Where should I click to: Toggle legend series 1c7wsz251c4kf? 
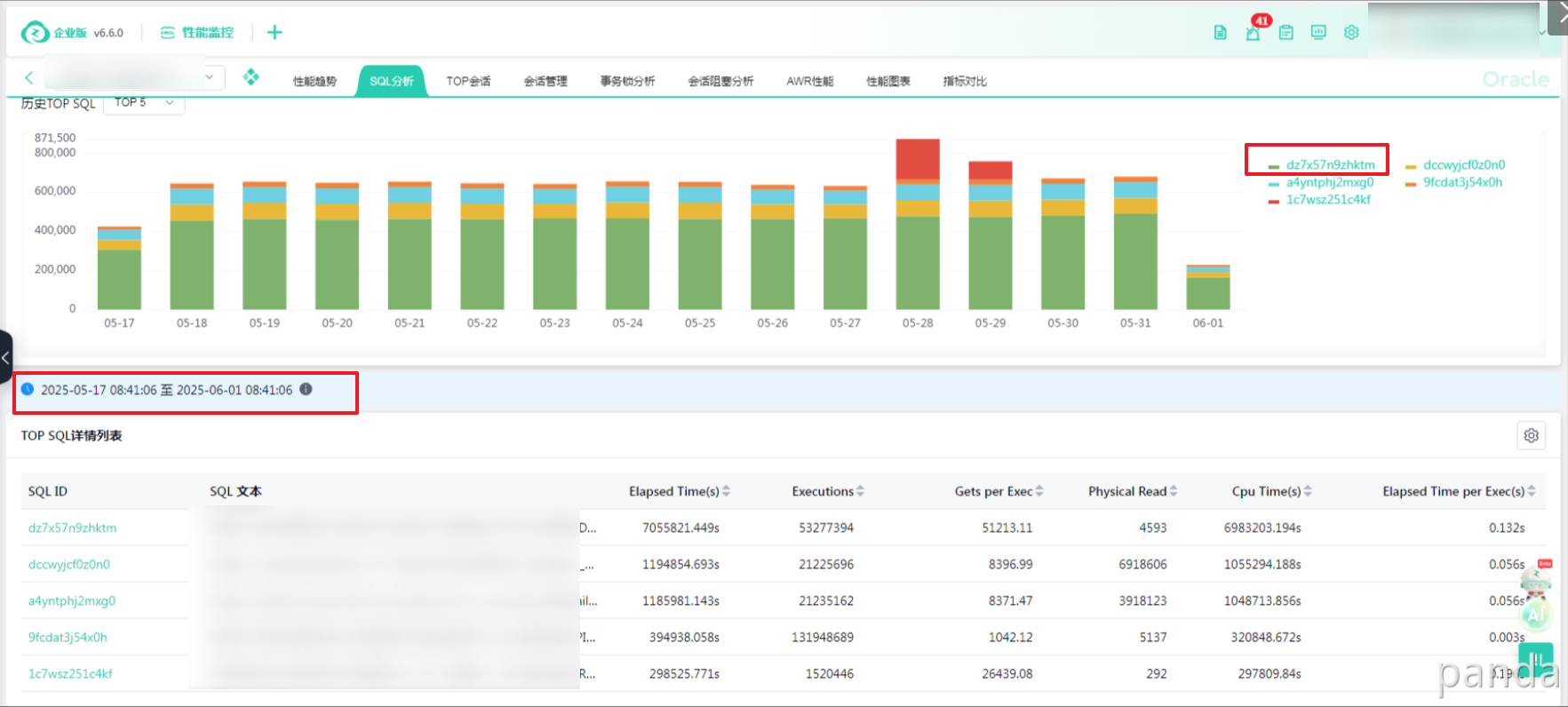point(1320,200)
